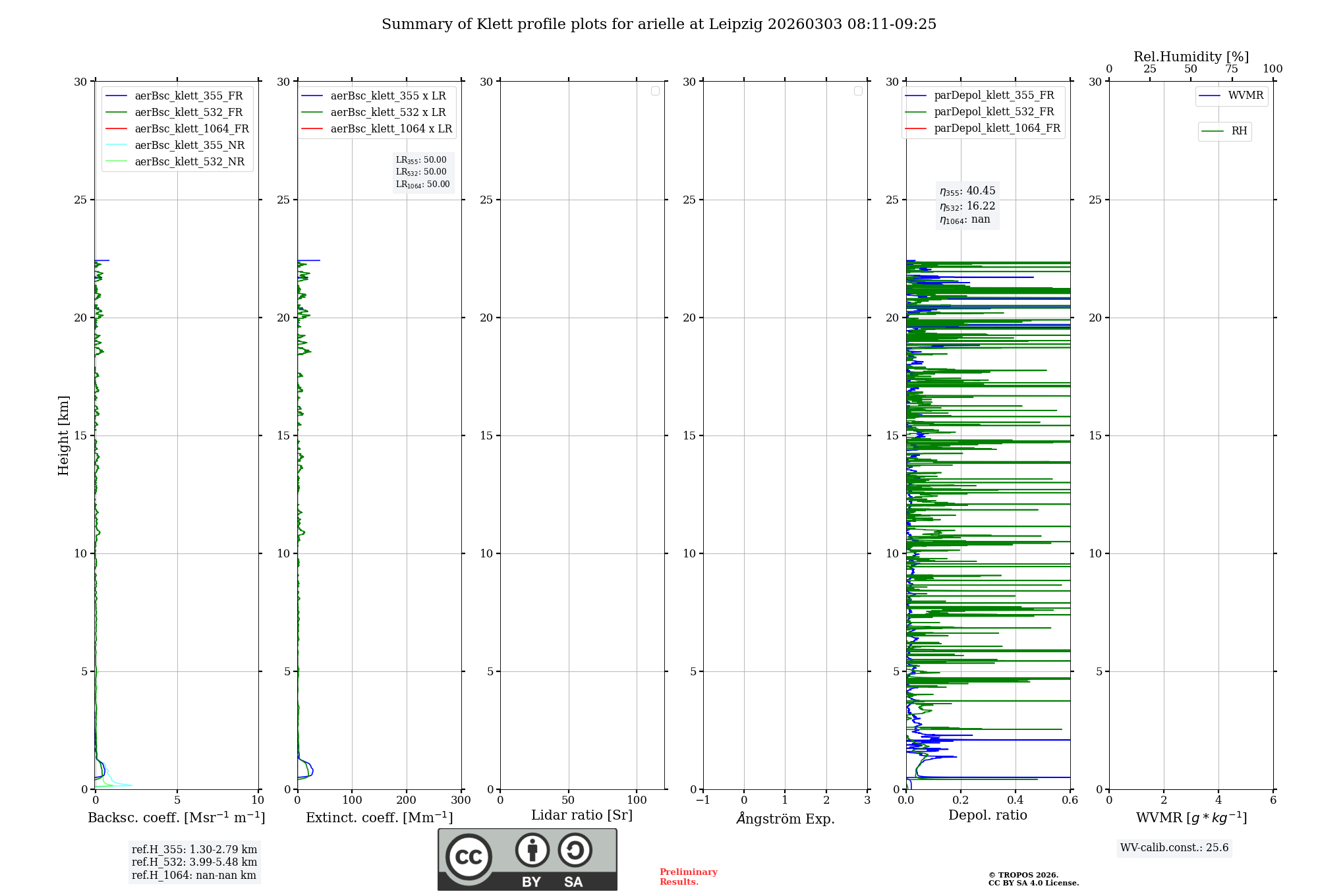Click the SA text on license badge

point(573,882)
